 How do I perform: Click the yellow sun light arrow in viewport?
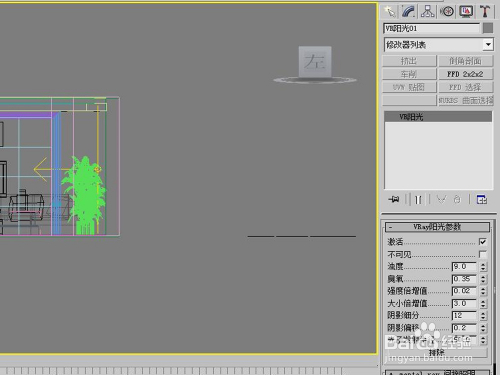(x=53, y=170)
